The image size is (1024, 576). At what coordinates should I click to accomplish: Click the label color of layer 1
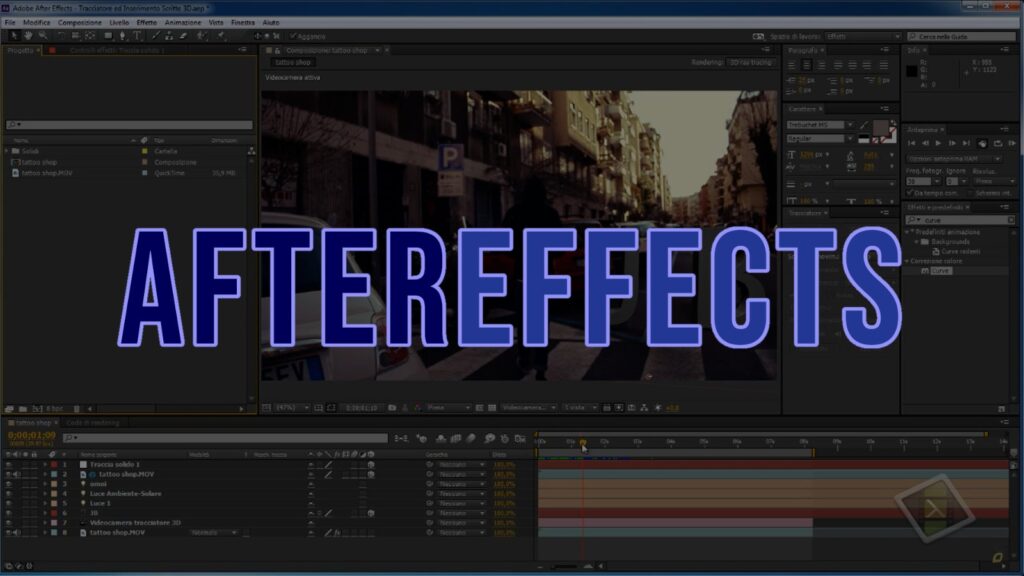point(54,464)
